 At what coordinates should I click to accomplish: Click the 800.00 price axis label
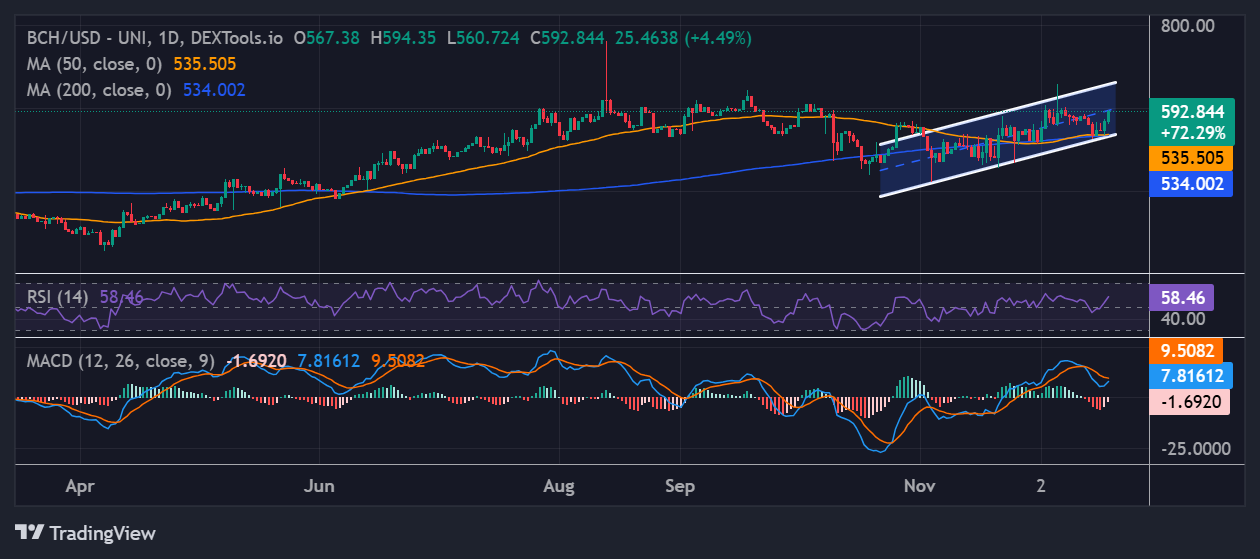(1188, 25)
